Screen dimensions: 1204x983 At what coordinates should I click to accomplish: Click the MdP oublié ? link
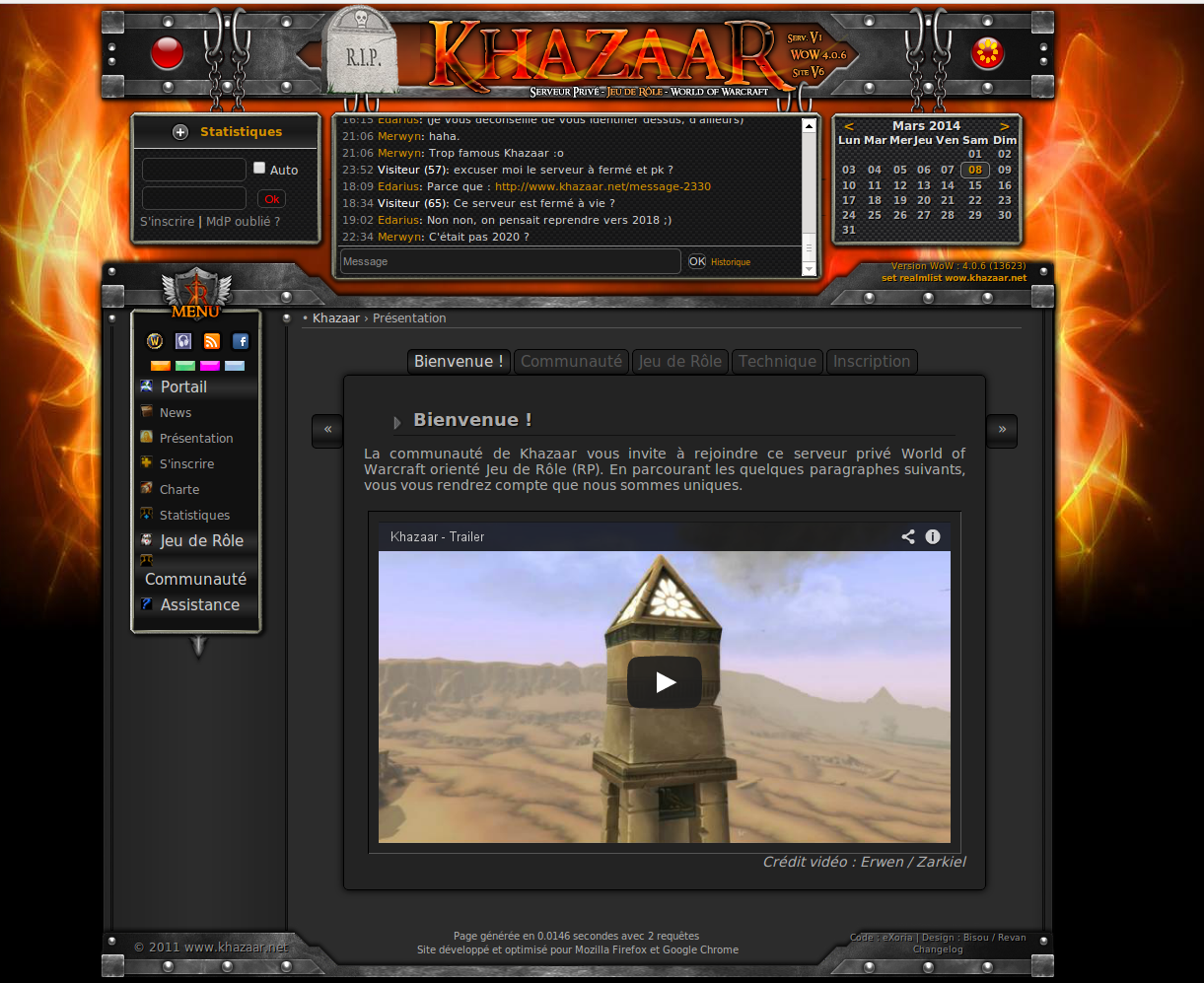(243, 222)
